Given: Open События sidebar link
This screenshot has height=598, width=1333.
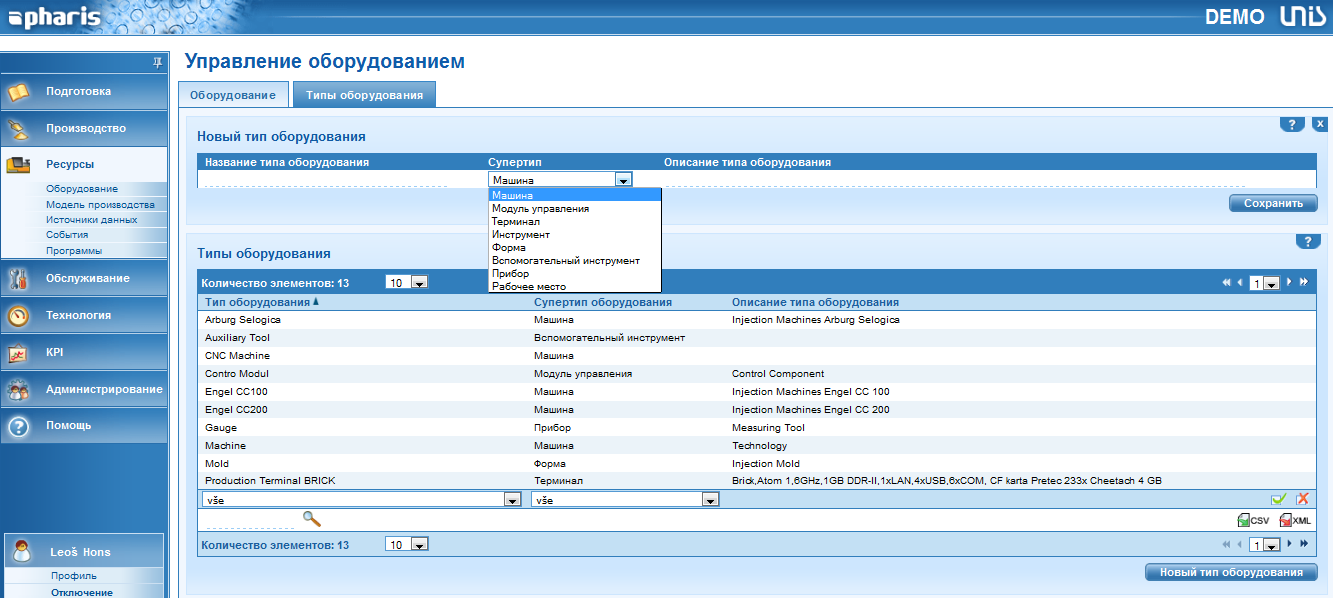Looking at the screenshot, I should [x=67, y=235].
